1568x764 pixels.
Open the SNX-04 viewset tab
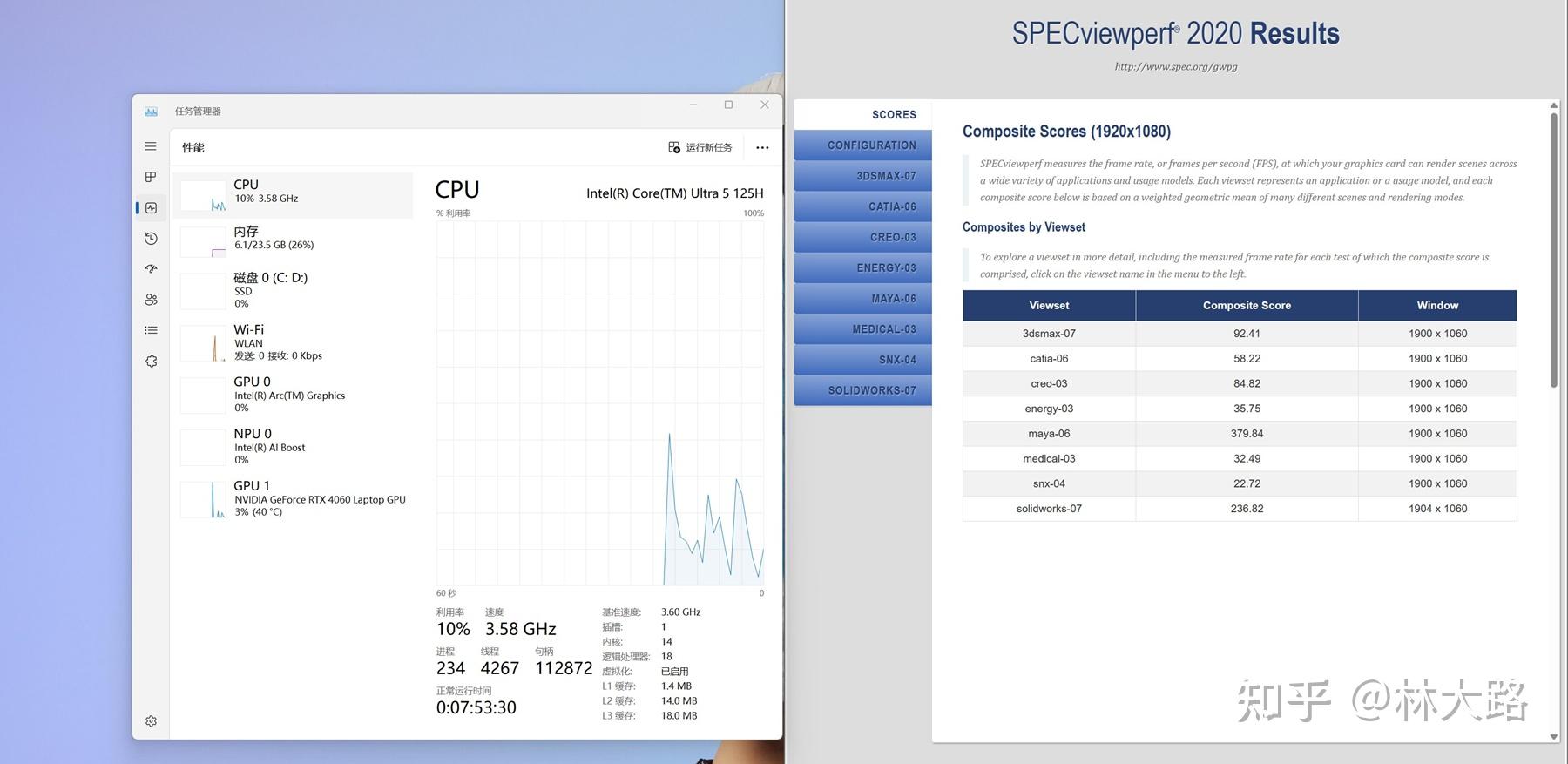click(863, 360)
